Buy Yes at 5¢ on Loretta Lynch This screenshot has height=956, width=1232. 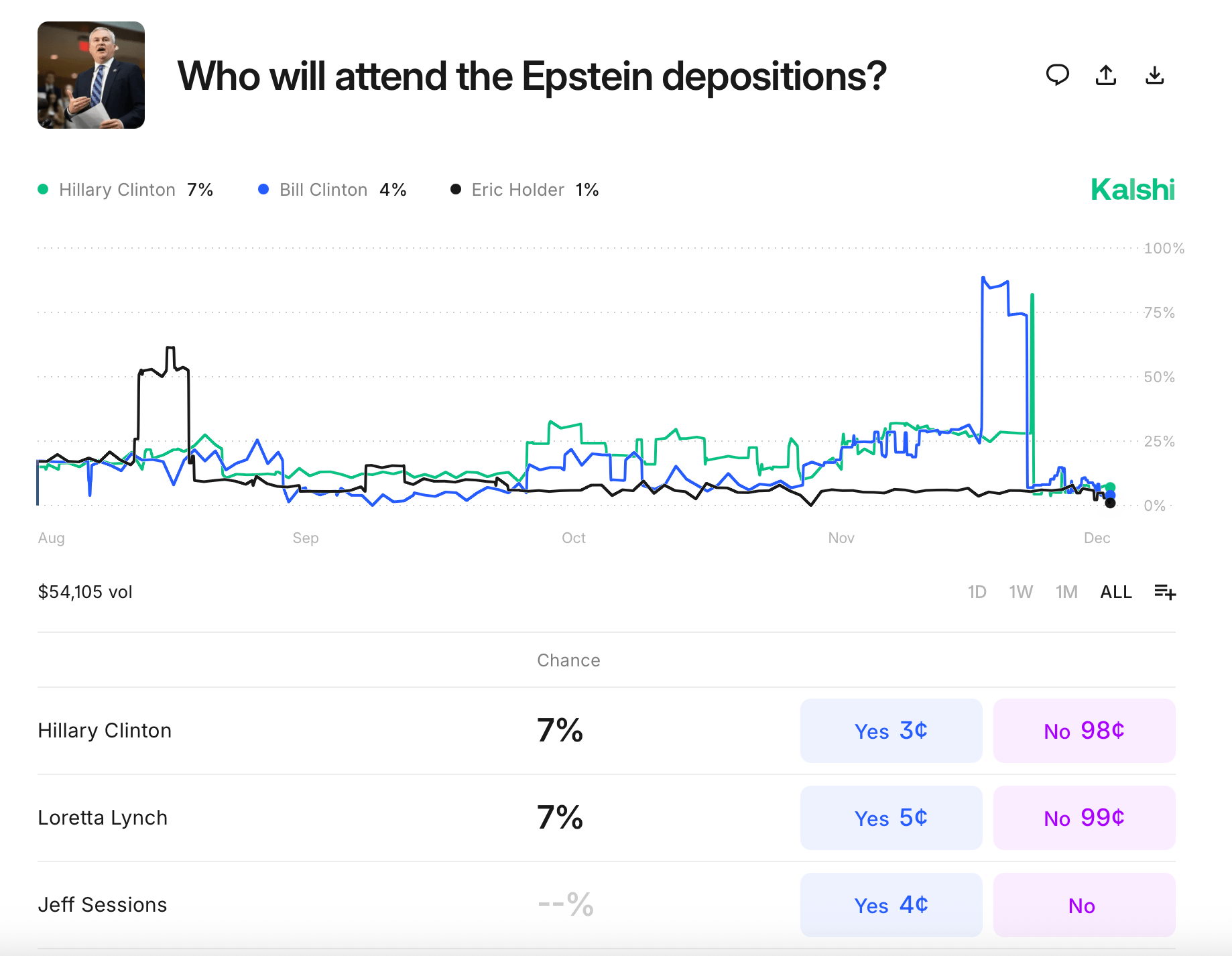891,818
